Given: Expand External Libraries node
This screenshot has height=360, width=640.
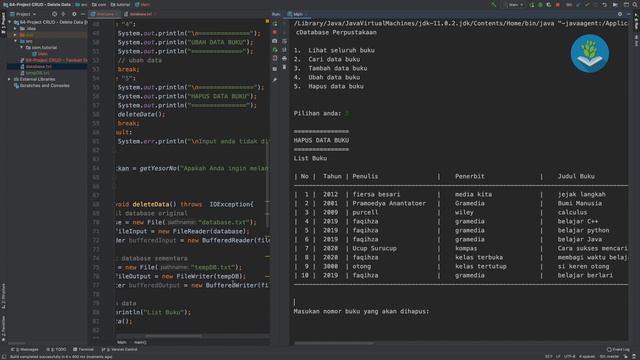Looking at the screenshot, I should pyautogui.click(x=9, y=79).
